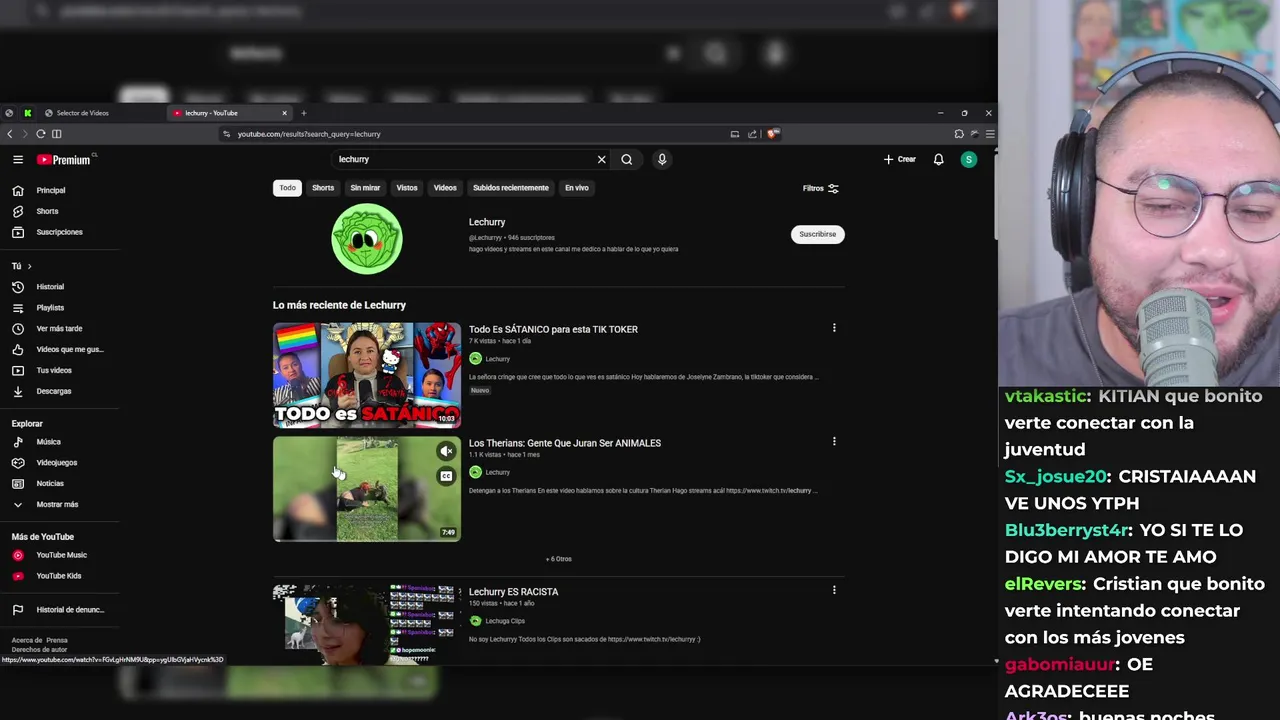Subscribe to Lechurry with Suscribirse button
The image size is (1280, 720).
pos(818,234)
